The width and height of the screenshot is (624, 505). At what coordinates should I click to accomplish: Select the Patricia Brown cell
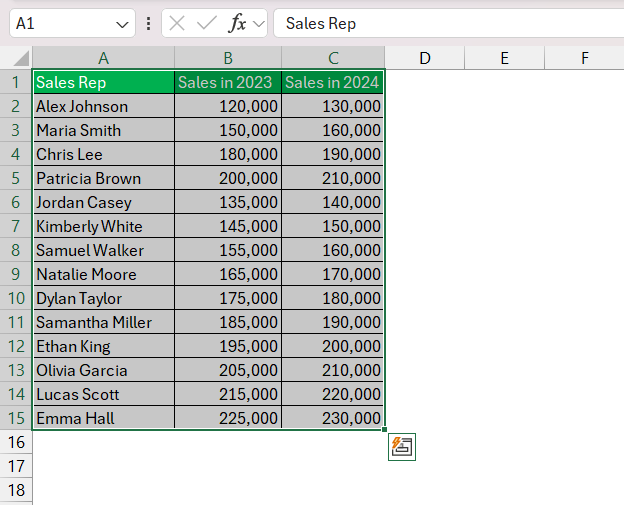coord(103,178)
